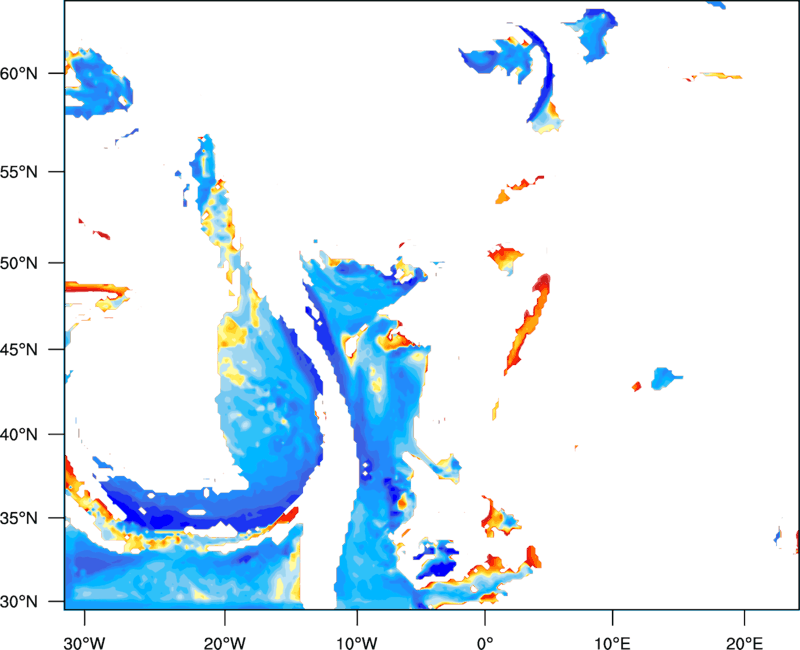The height and width of the screenshot is (650, 800).
Task: Click the 20°E longitude label
Action: pos(744,643)
